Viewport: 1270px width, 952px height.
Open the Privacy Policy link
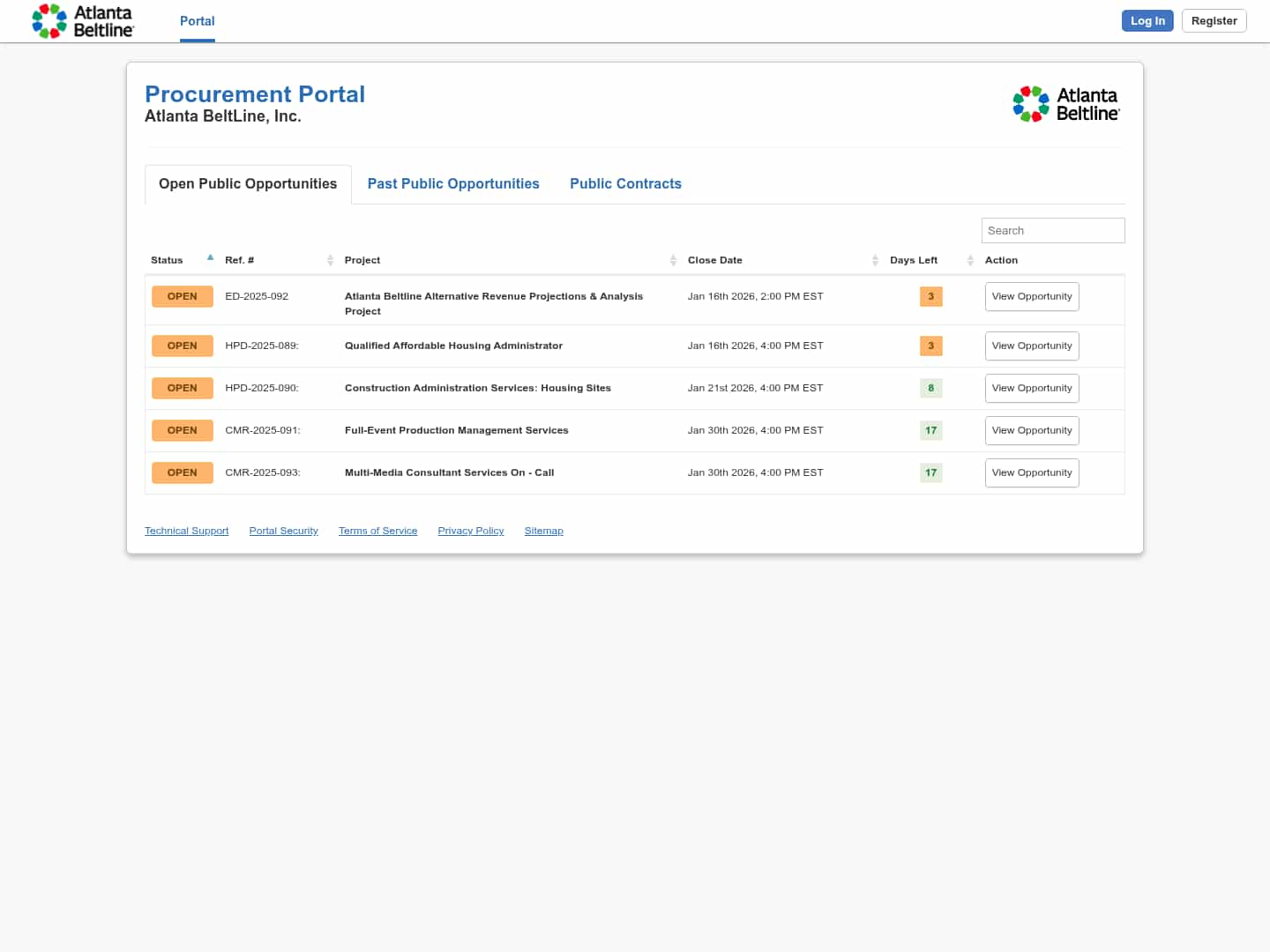coord(470,531)
